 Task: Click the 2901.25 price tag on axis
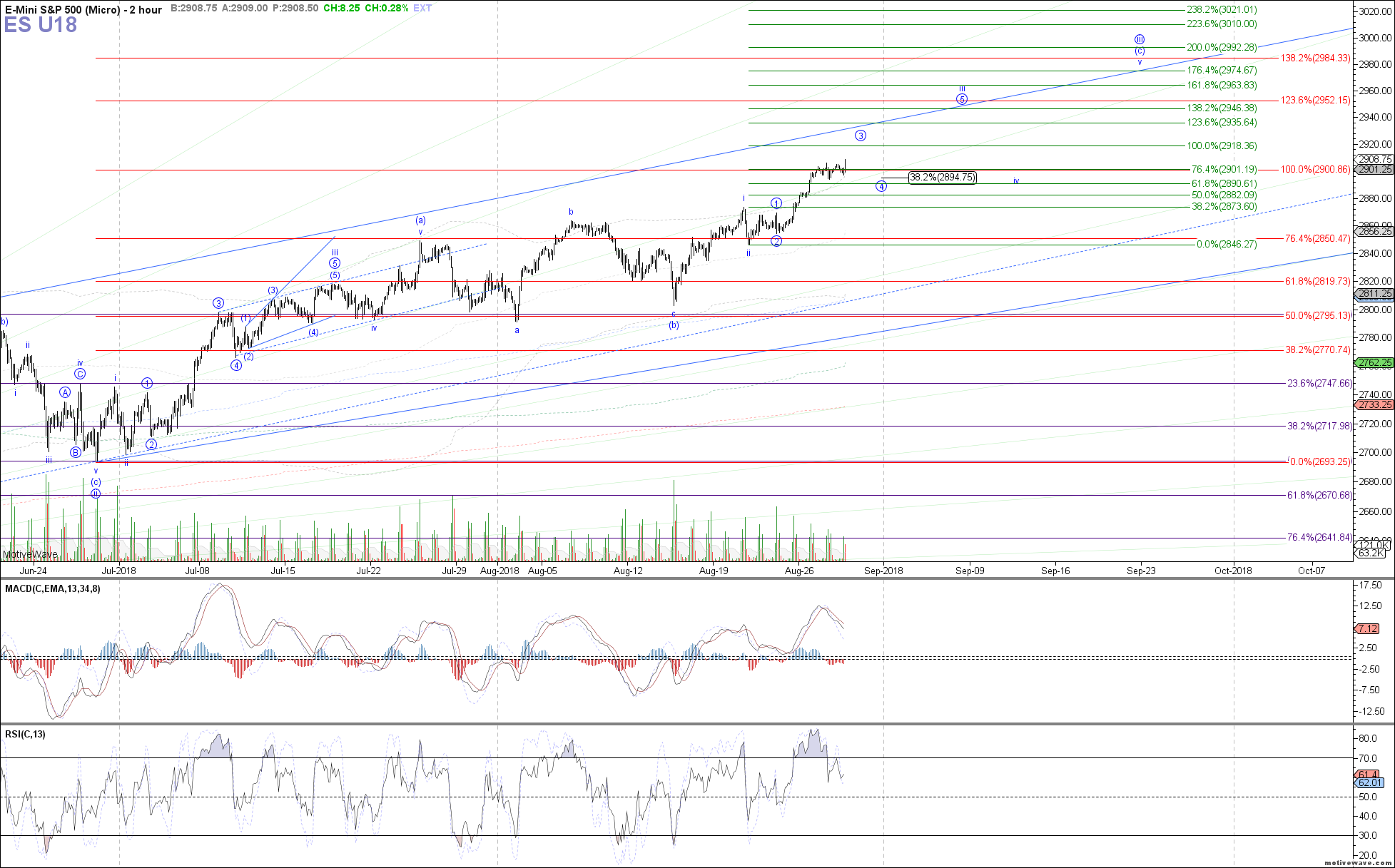click(x=1374, y=170)
